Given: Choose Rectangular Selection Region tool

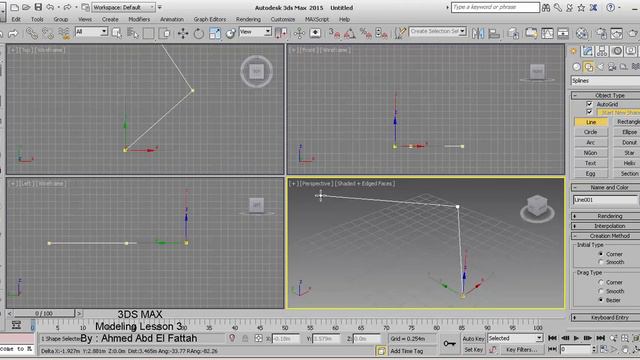Looking at the screenshot, I should (149, 33).
